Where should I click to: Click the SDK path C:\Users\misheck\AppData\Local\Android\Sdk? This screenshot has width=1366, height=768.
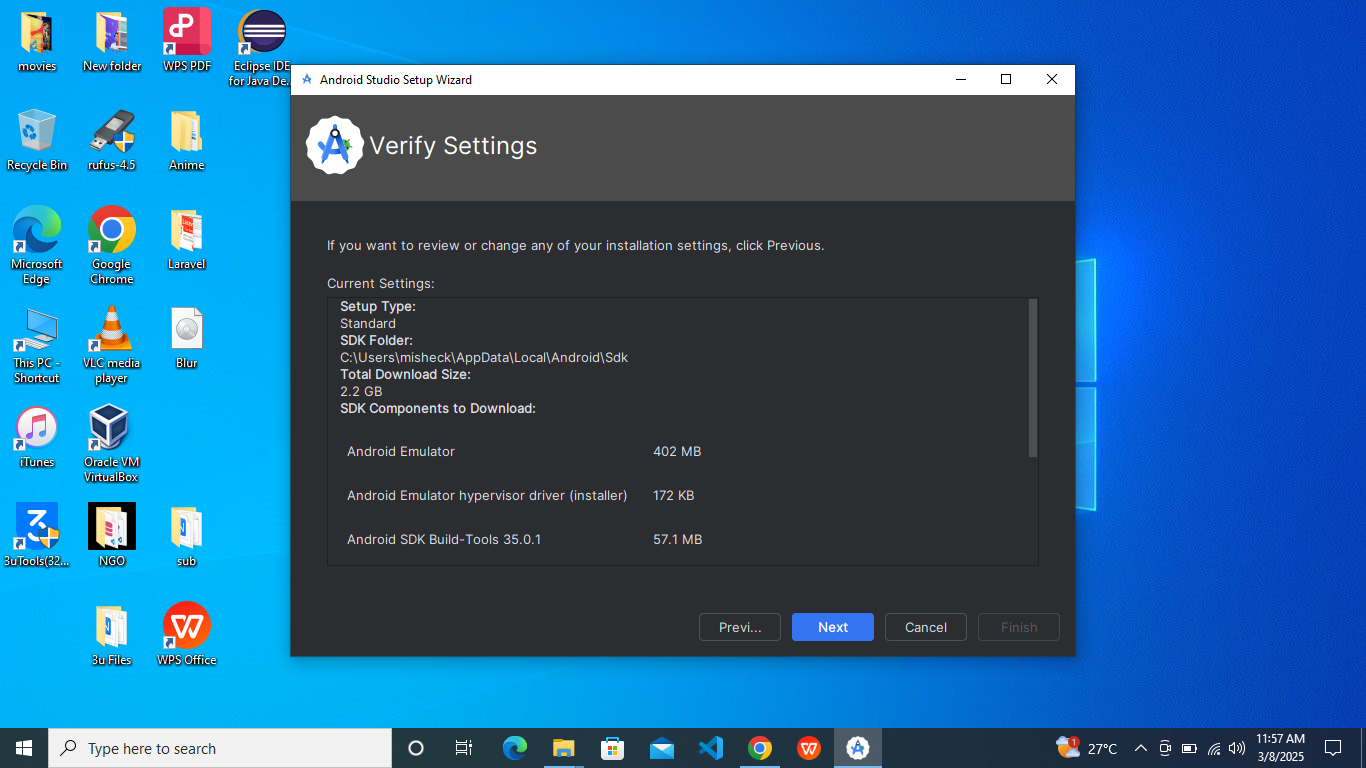click(484, 357)
